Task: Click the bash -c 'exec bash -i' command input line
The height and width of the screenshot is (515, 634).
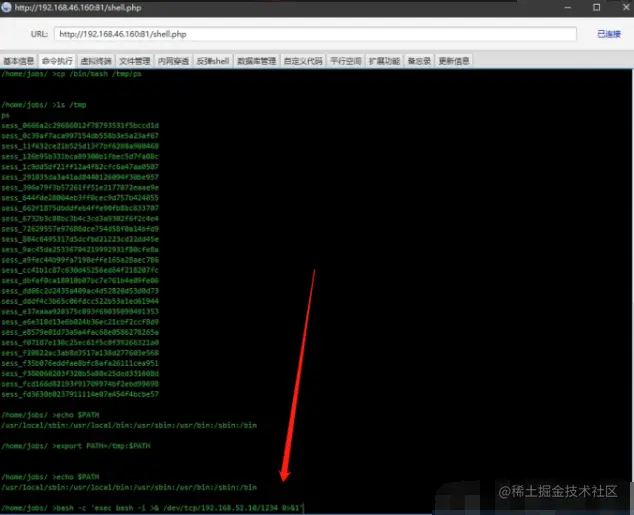Action: (x=152, y=508)
